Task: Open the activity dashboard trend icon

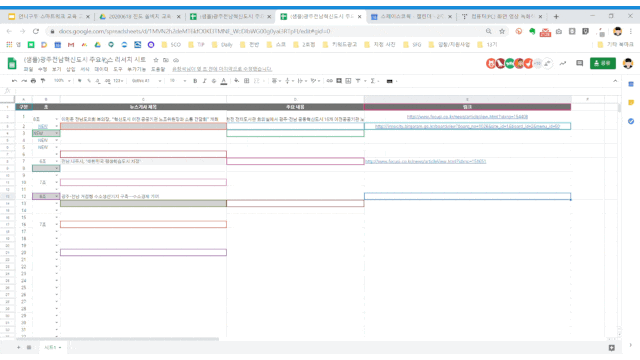Action: click(x=563, y=63)
